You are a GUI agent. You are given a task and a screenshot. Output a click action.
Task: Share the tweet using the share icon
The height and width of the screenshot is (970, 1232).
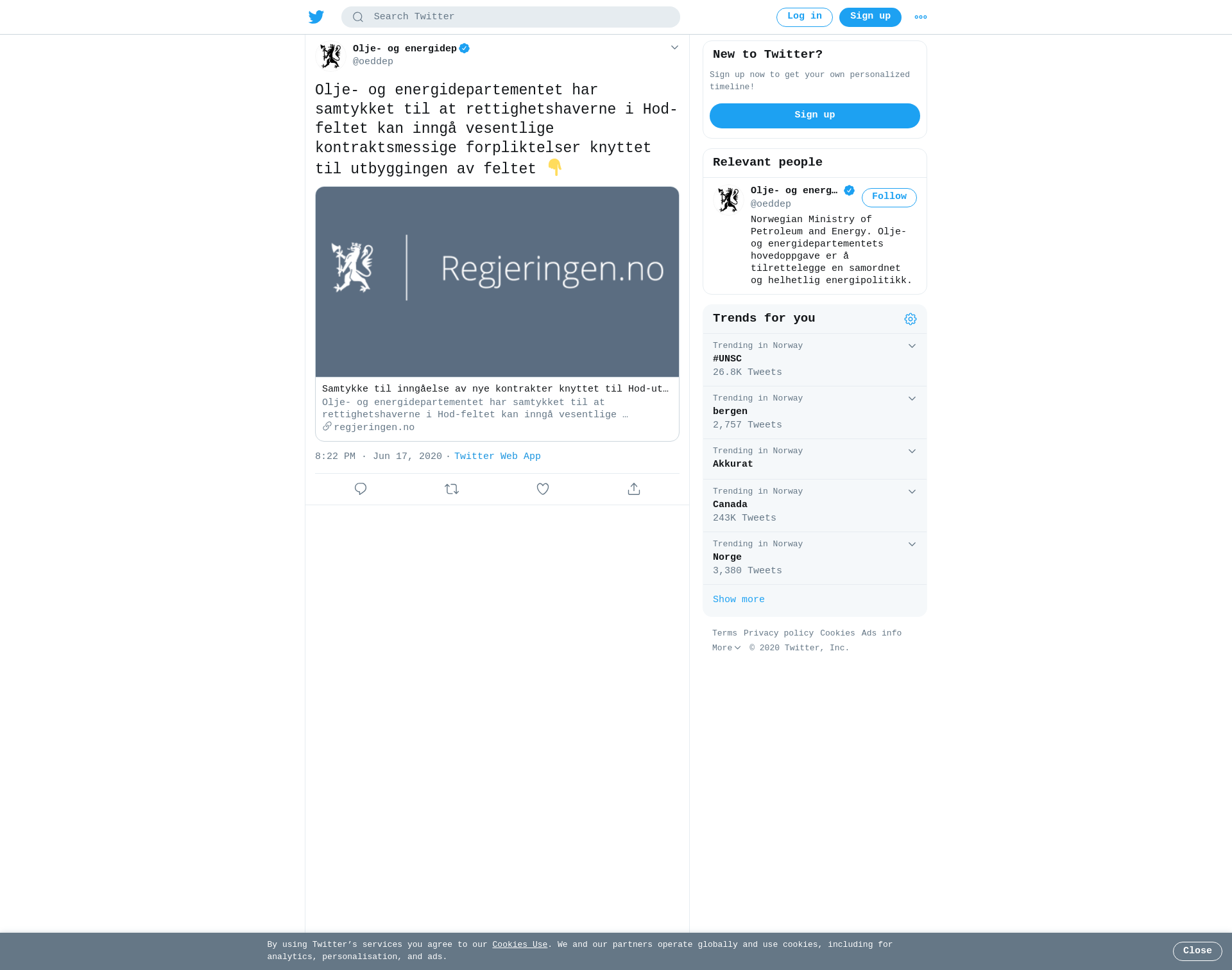pyautogui.click(x=634, y=489)
